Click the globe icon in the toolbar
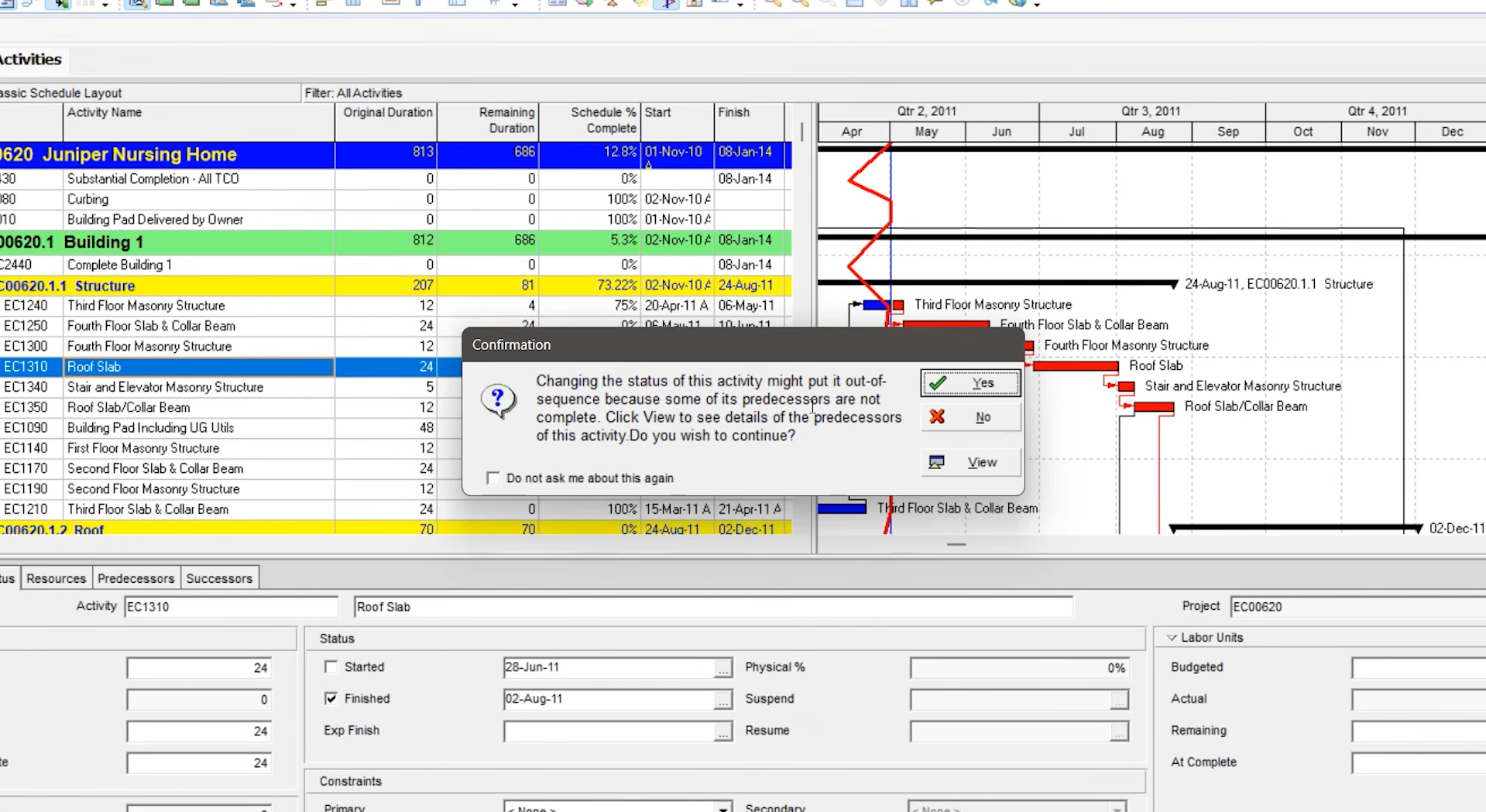This screenshot has width=1486, height=812. 1017,3
